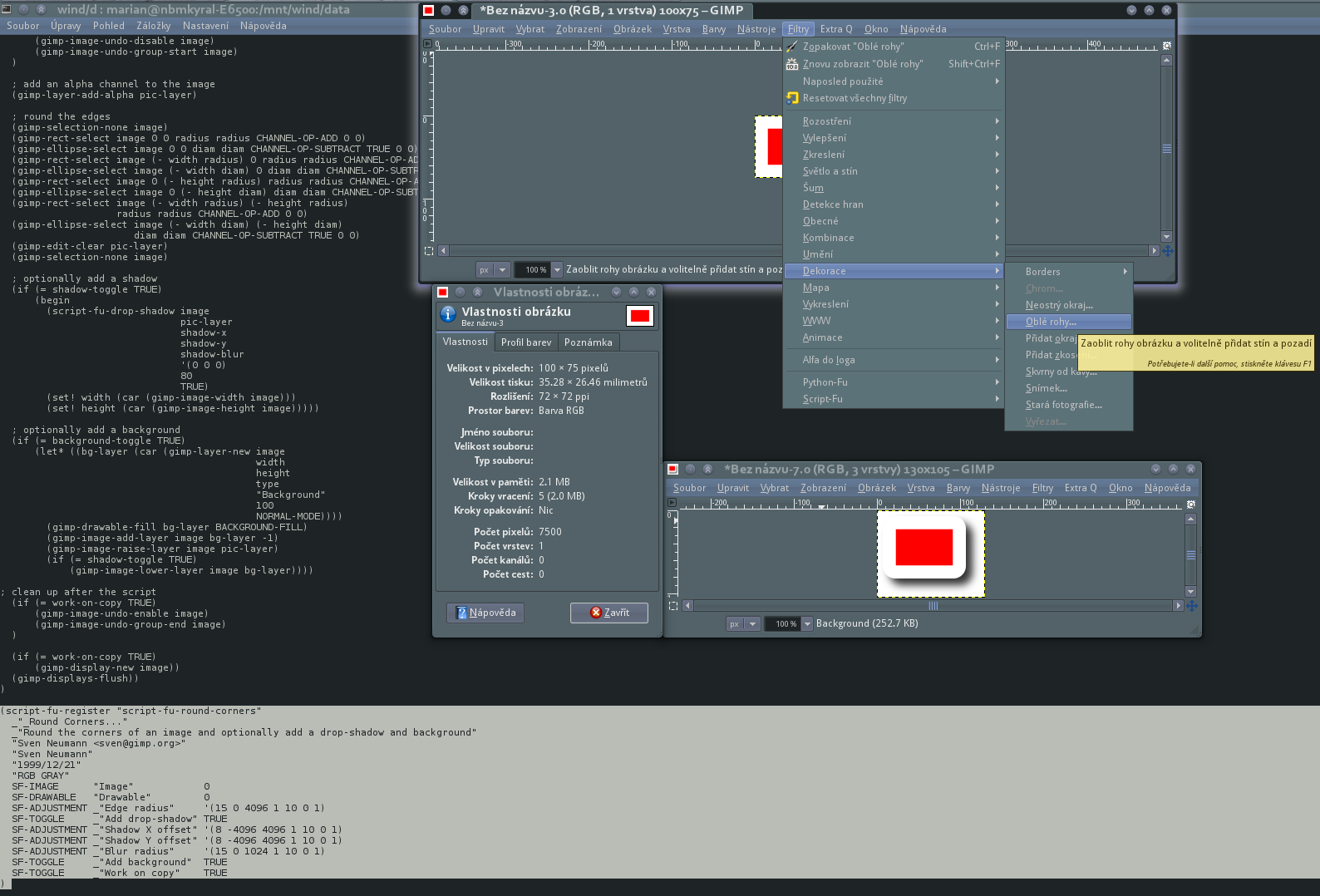The image size is (1320, 896).
Task: Click the Zavřít button in Vlastnosti obrázku
Action: coord(609,613)
